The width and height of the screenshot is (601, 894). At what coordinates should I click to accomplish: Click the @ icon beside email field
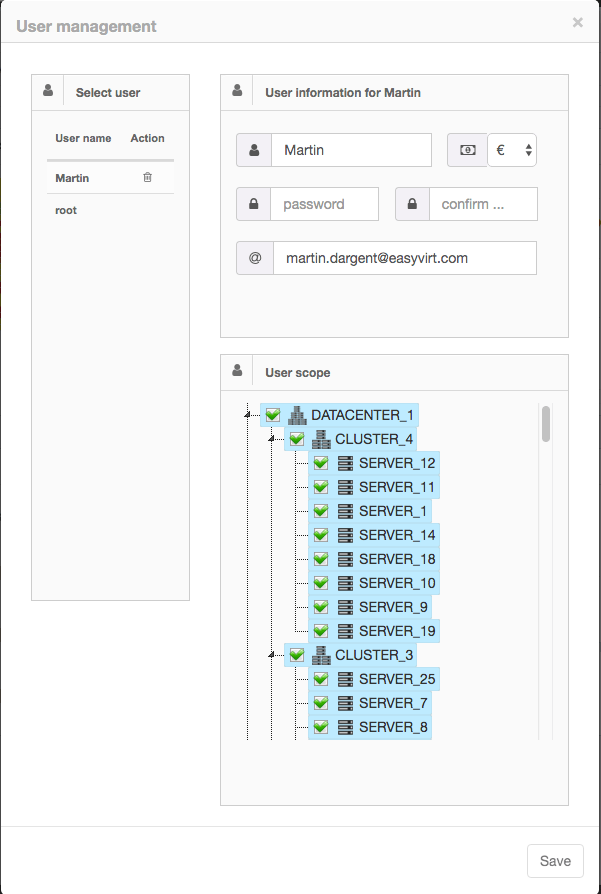pos(255,258)
